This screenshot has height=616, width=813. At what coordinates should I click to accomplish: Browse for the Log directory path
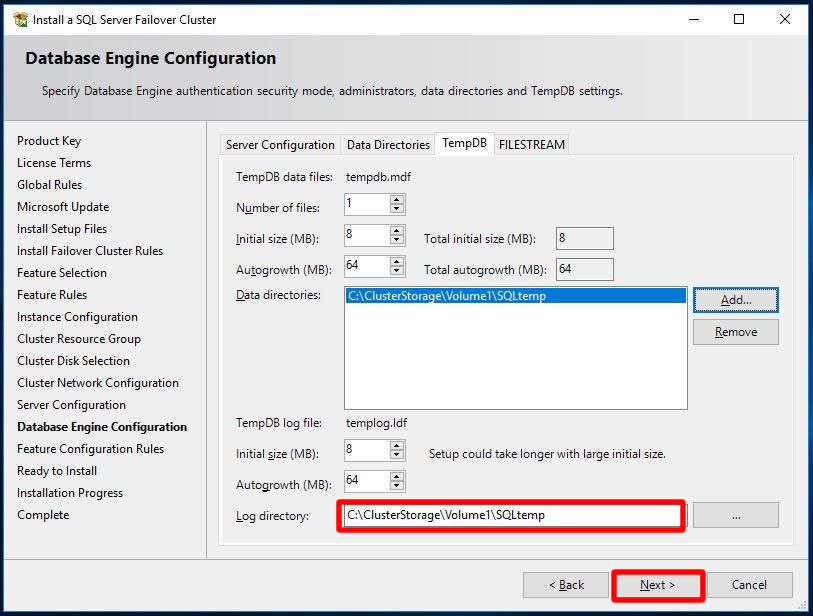(735, 515)
